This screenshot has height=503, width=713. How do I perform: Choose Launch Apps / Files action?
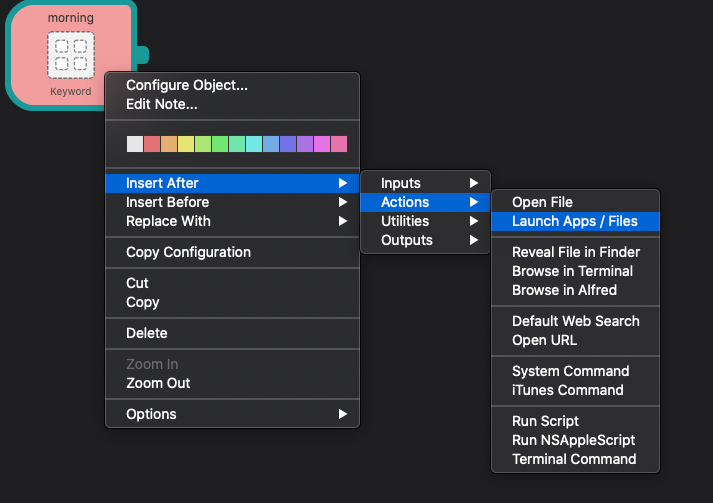[574, 221]
